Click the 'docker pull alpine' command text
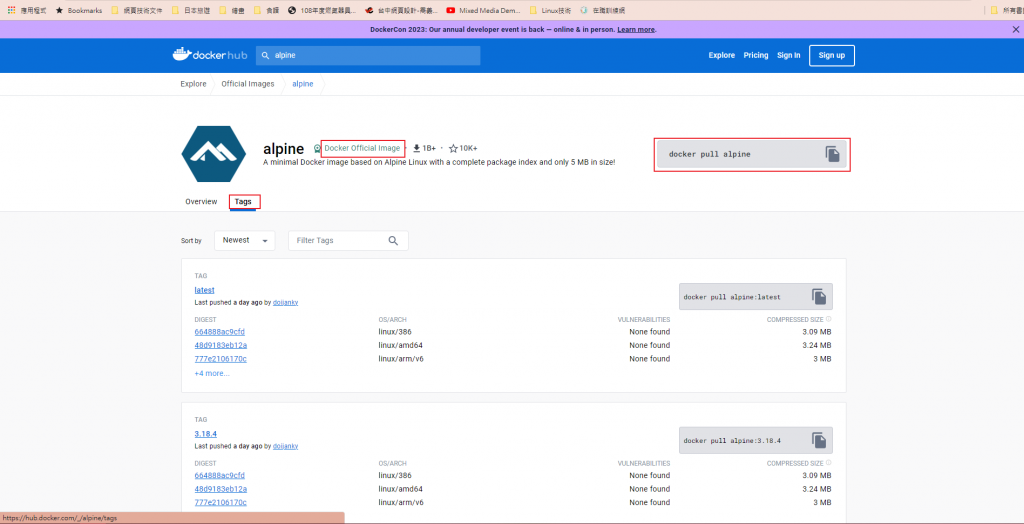The image size is (1024, 524). [710, 155]
